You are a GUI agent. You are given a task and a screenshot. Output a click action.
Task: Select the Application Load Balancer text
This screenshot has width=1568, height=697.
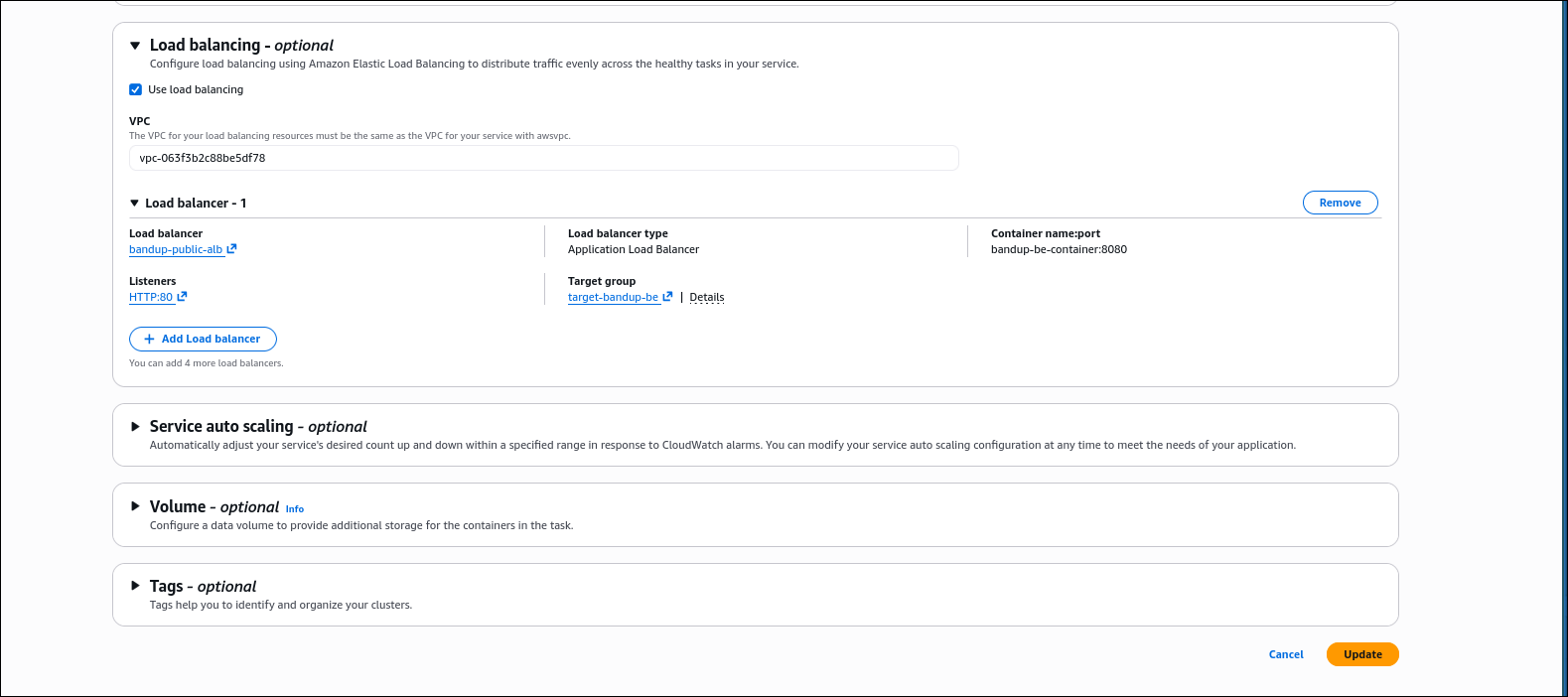pyautogui.click(x=634, y=249)
